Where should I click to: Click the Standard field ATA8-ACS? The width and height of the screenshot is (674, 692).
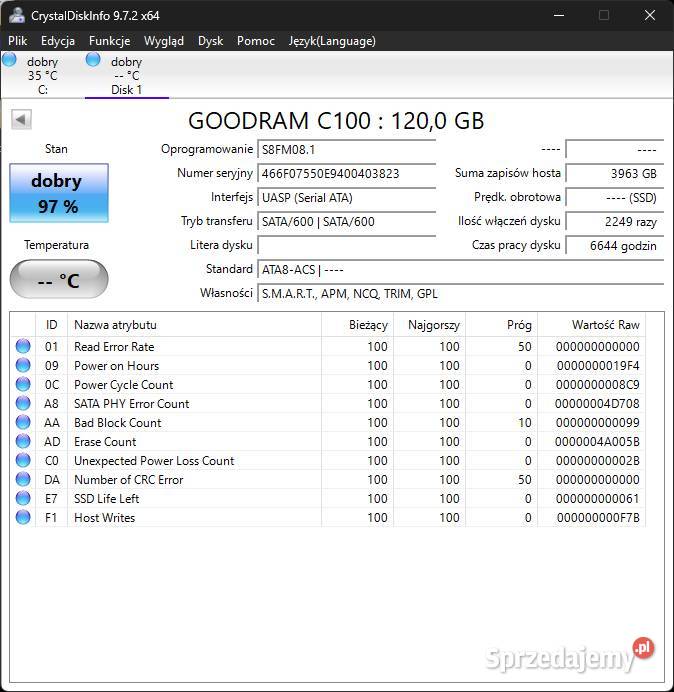460,269
